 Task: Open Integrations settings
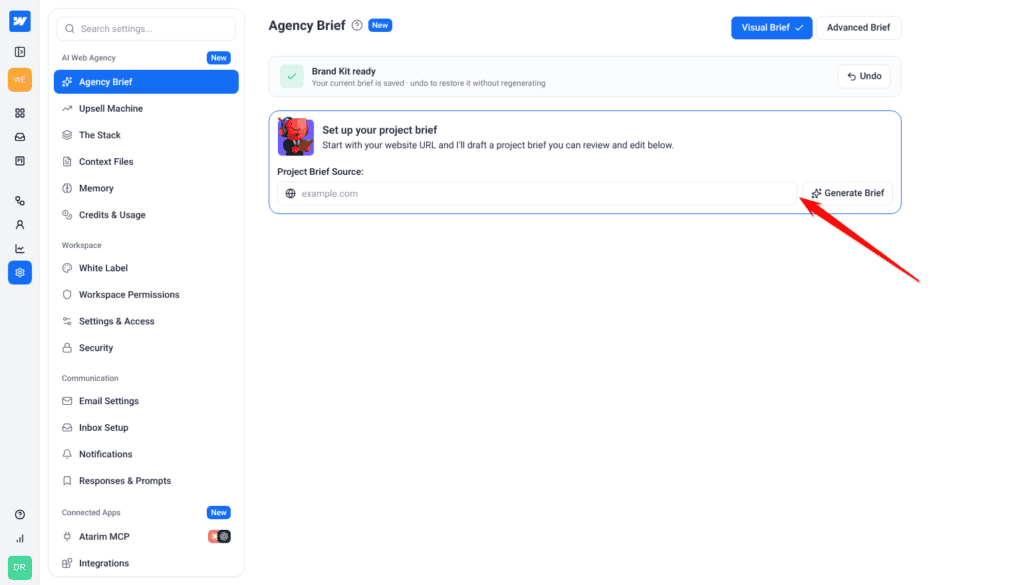[146, 563]
